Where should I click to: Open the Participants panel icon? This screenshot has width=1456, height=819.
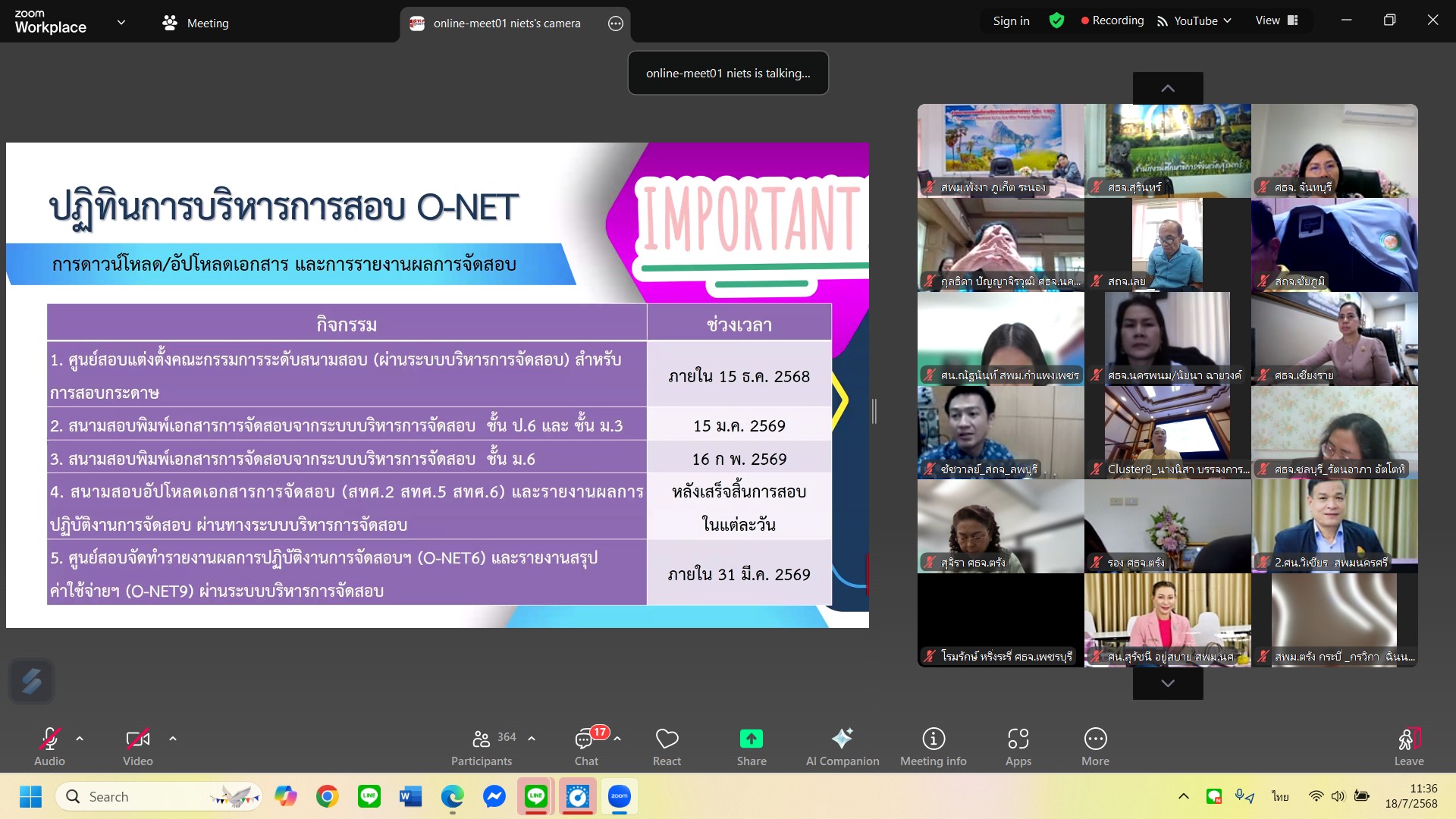(481, 739)
